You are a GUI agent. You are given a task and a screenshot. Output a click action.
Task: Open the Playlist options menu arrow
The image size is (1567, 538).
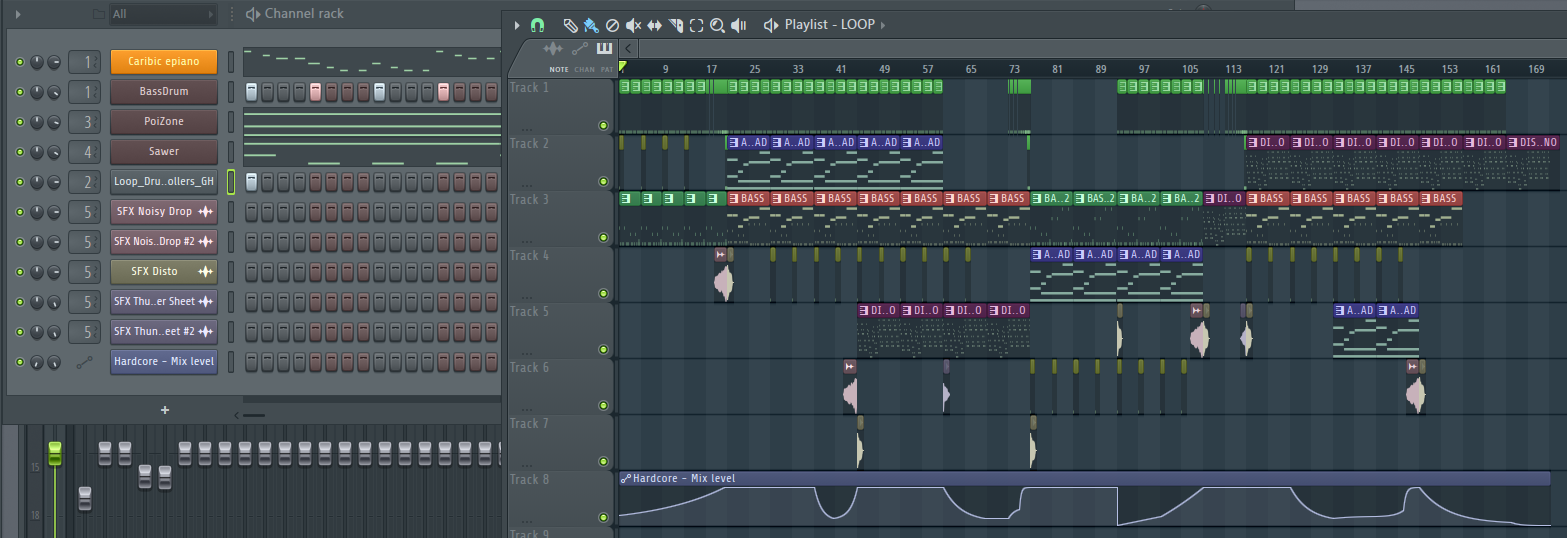click(x=517, y=25)
